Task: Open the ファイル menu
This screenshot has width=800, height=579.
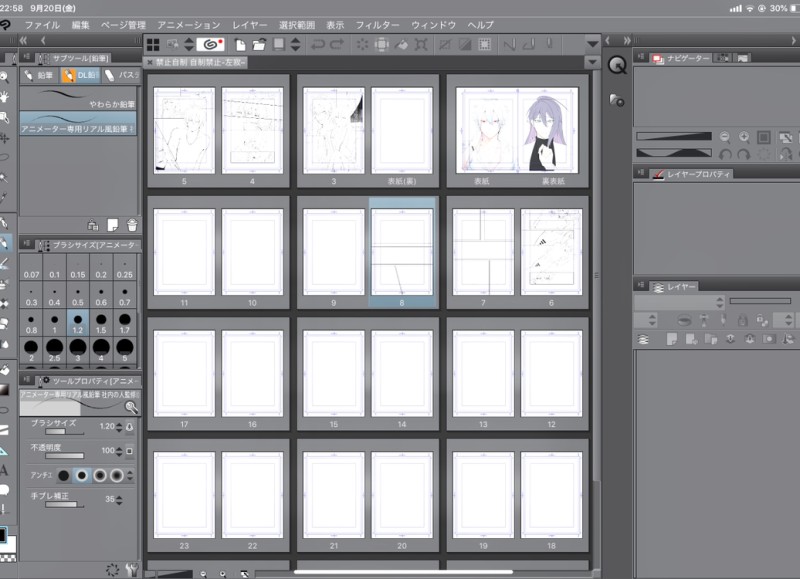Action: 42,25
